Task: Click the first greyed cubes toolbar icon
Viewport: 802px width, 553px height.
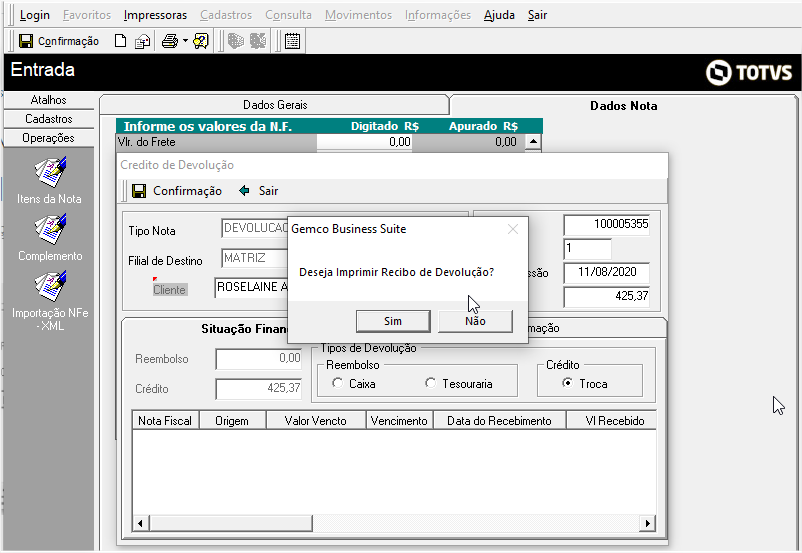Action: 235,41
